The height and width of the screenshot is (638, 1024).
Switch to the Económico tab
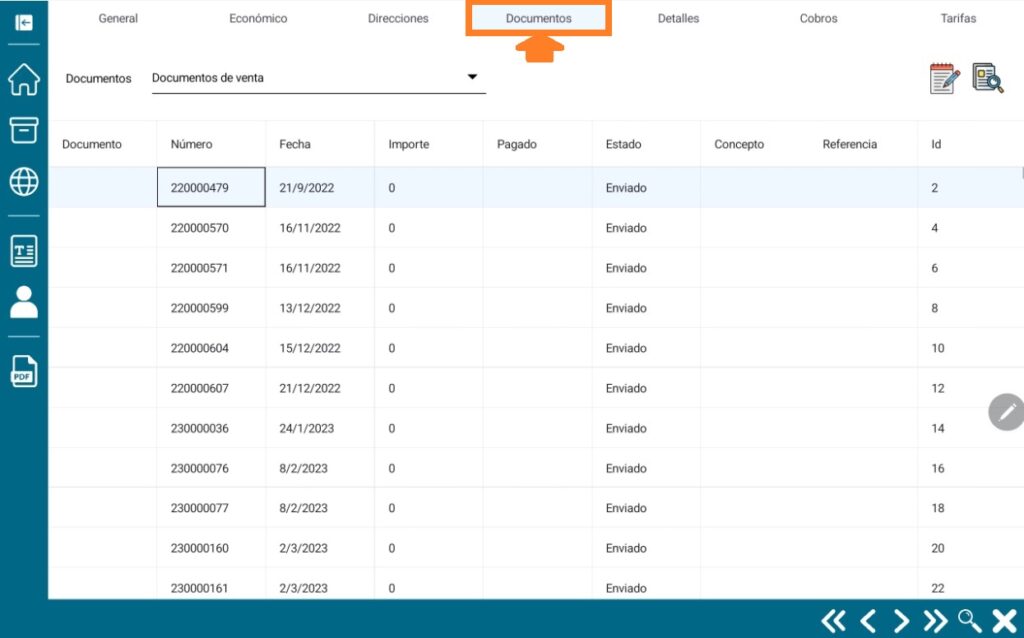pos(258,18)
